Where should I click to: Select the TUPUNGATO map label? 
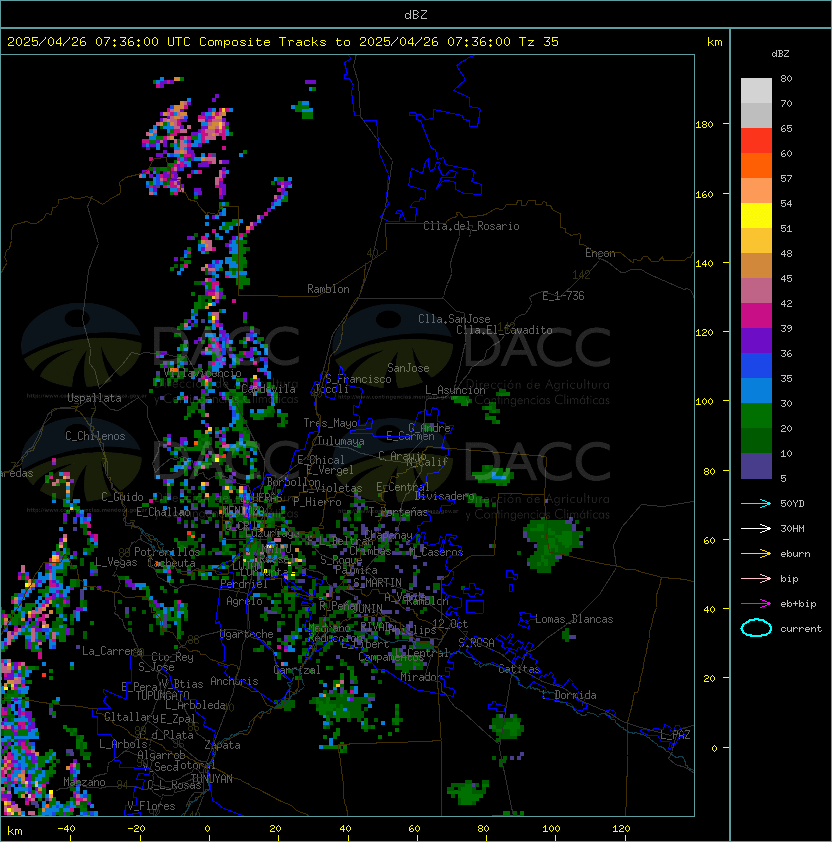[x=162, y=695]
